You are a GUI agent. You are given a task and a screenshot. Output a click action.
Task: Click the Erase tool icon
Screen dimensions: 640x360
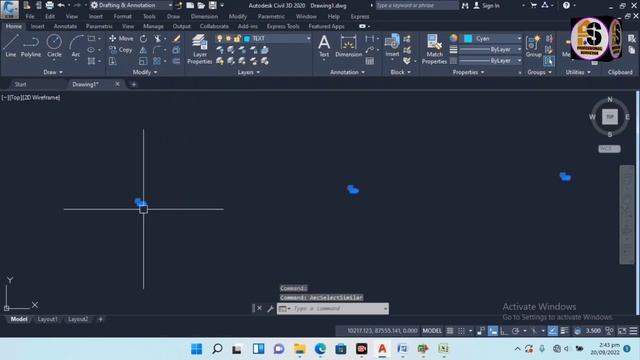tap(176, 39)
